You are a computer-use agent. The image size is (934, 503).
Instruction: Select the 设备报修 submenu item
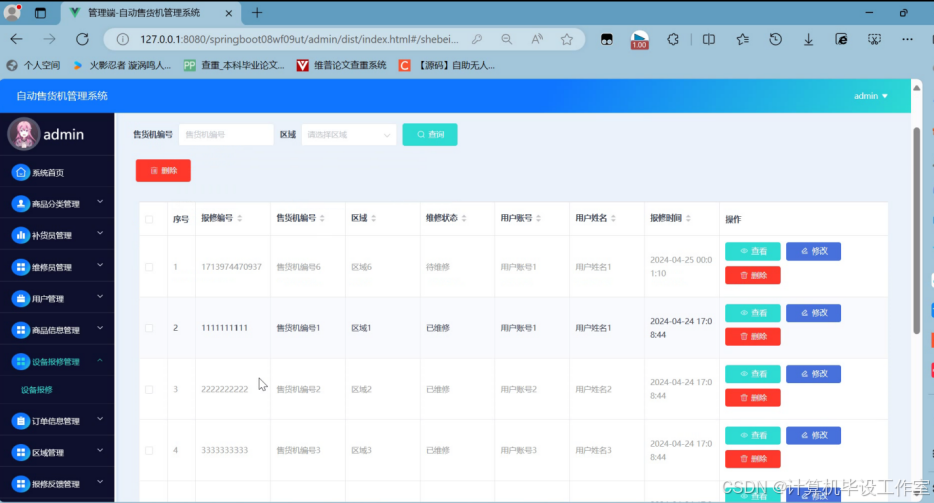pos(37,390)
